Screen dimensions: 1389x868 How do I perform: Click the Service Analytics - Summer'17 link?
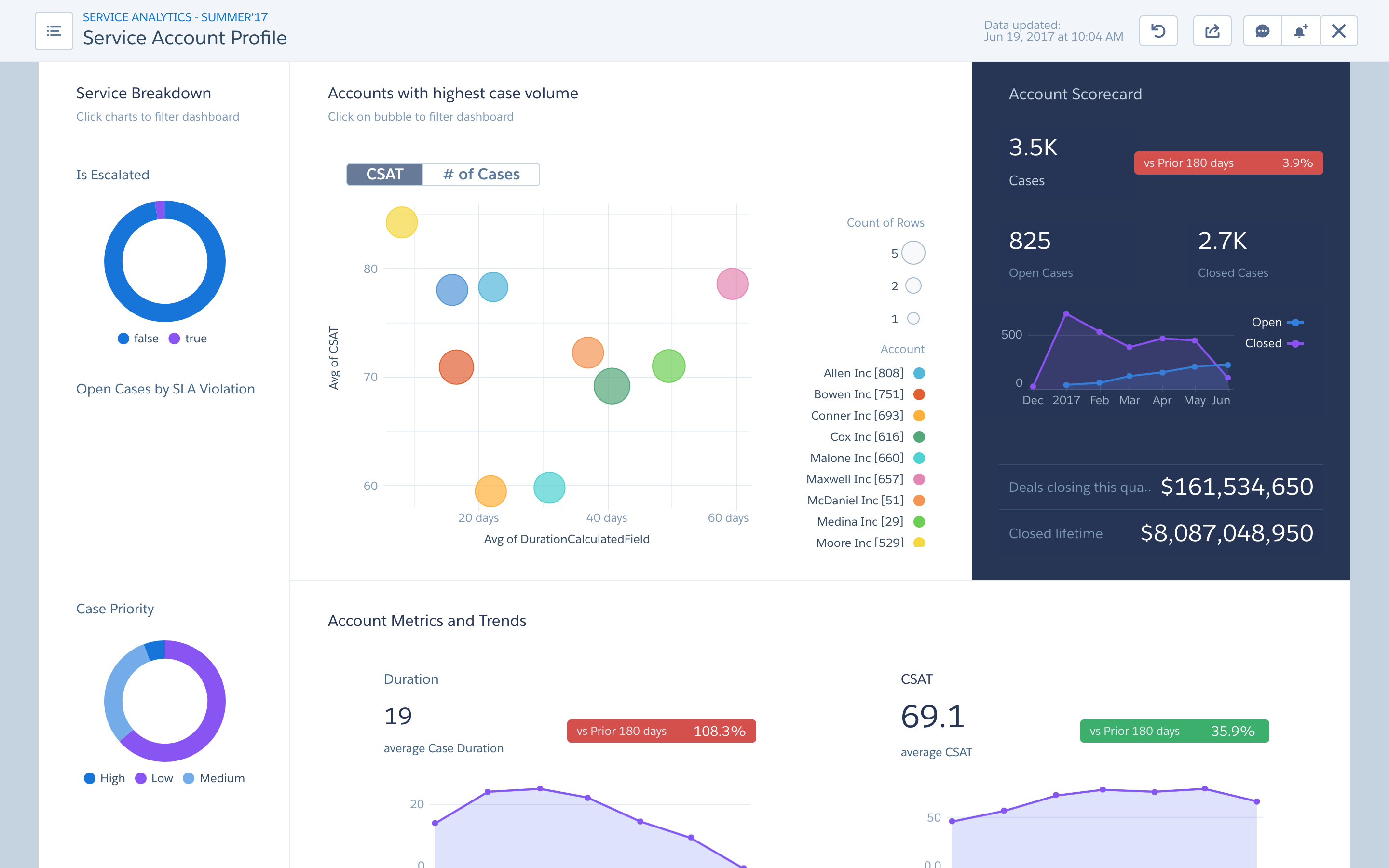(175, 17)
